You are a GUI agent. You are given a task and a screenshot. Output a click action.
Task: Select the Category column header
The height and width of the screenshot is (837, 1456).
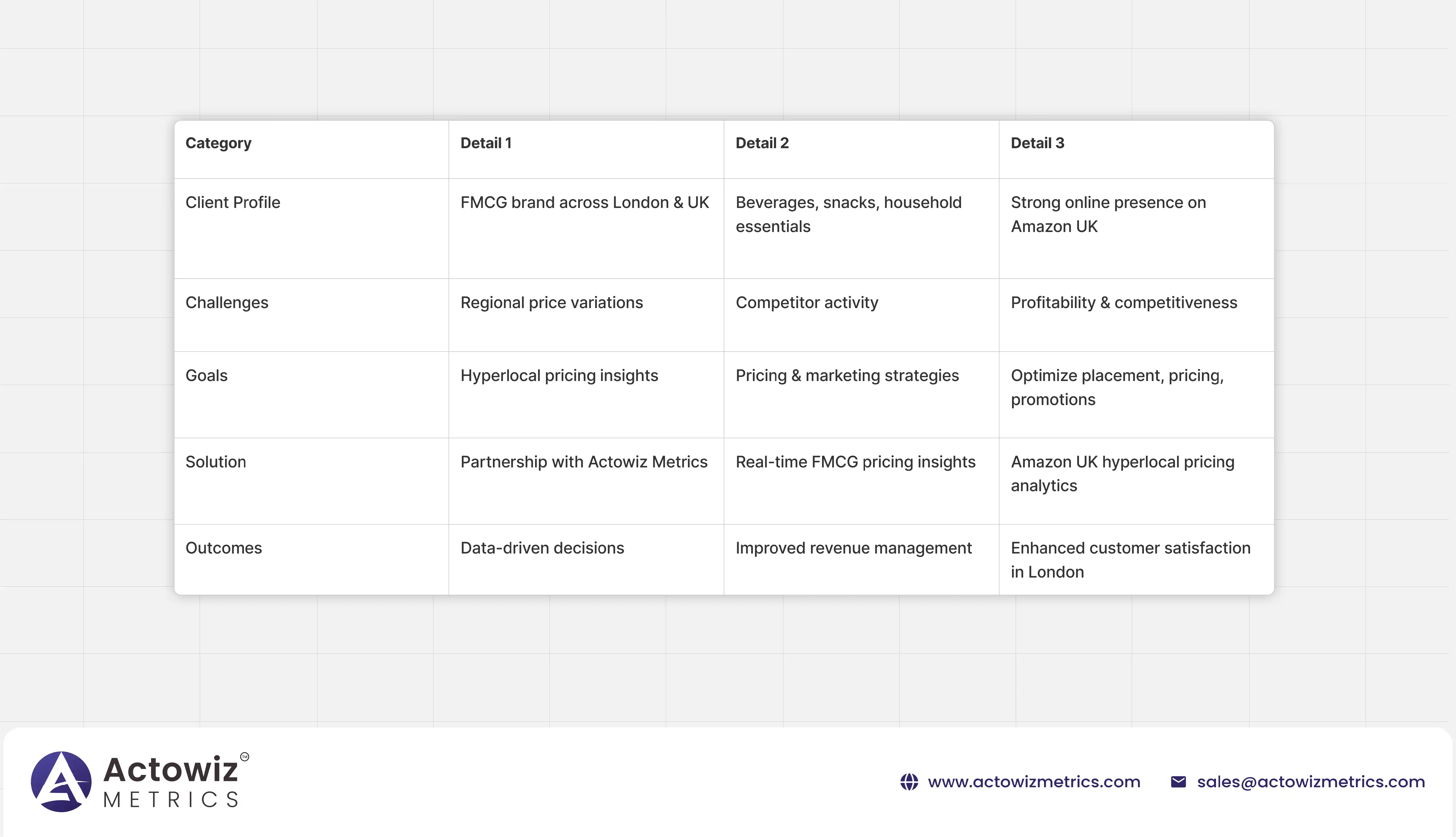coord(219,143)
